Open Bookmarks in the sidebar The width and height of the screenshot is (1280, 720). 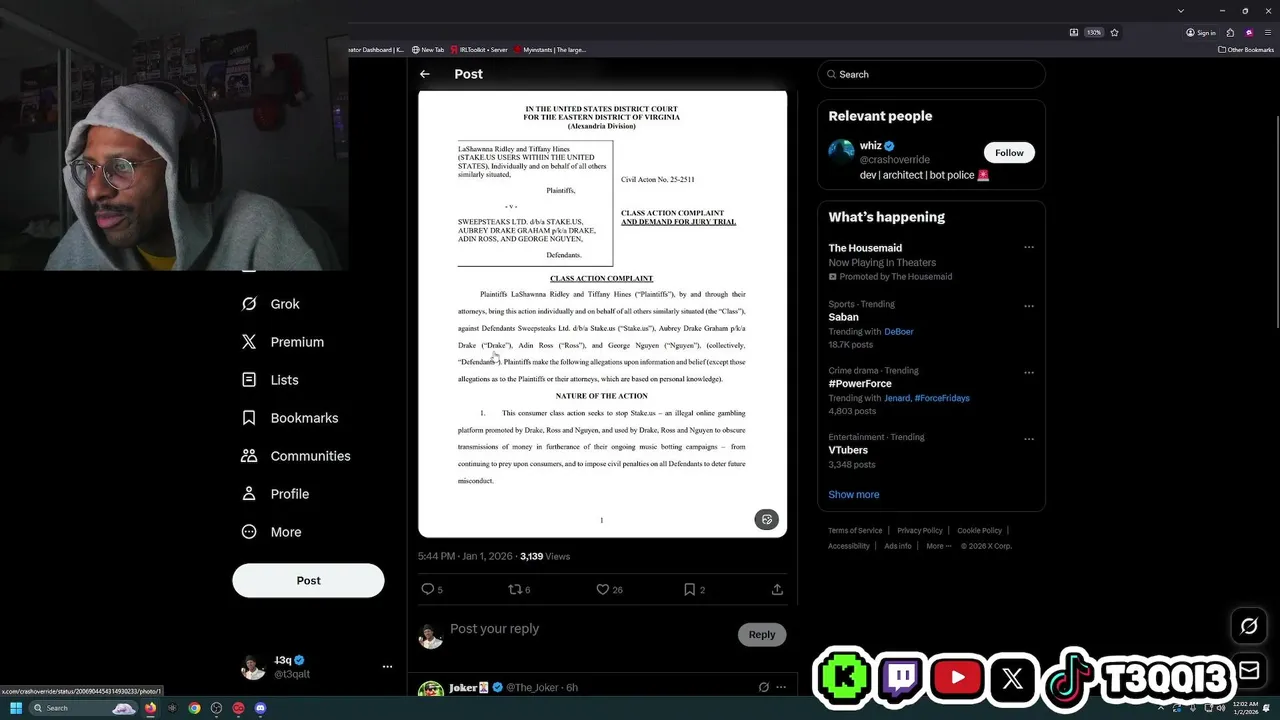[x=290, y=418]
